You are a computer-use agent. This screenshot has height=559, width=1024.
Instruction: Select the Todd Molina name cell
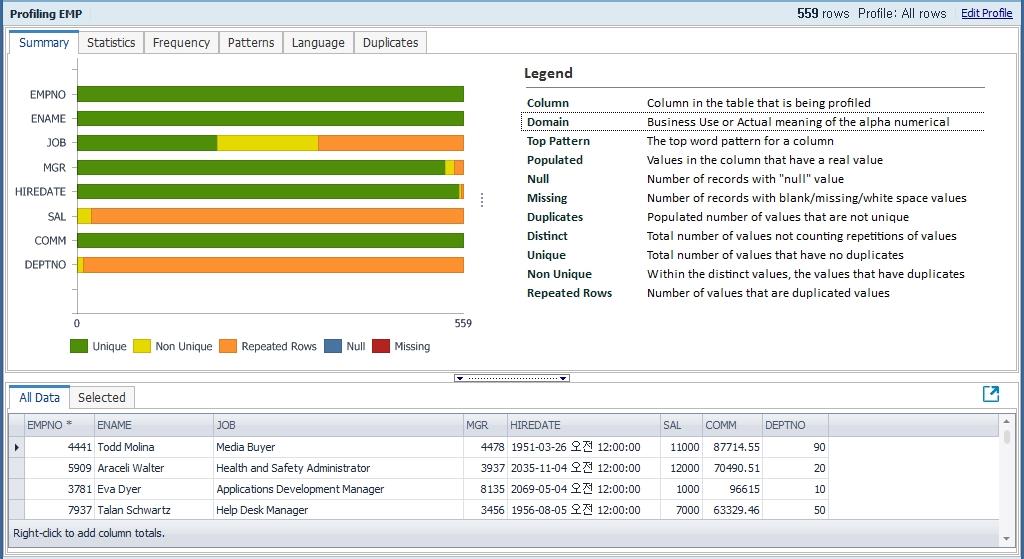point(153,447)
